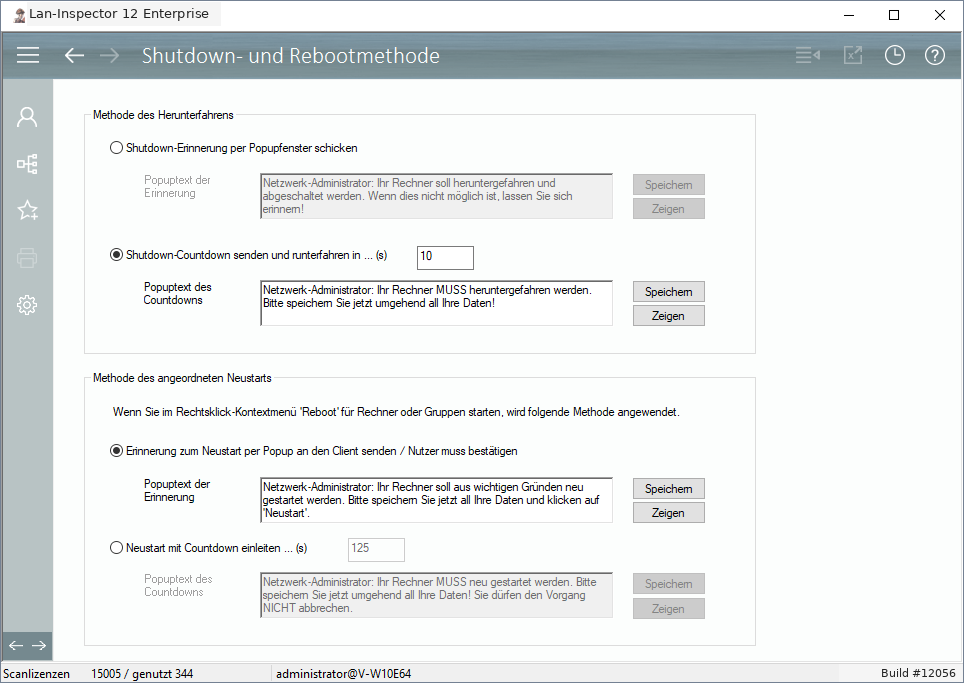
Task: Click administrator@V-W10E64 in status bar
Action: [344, 674]
